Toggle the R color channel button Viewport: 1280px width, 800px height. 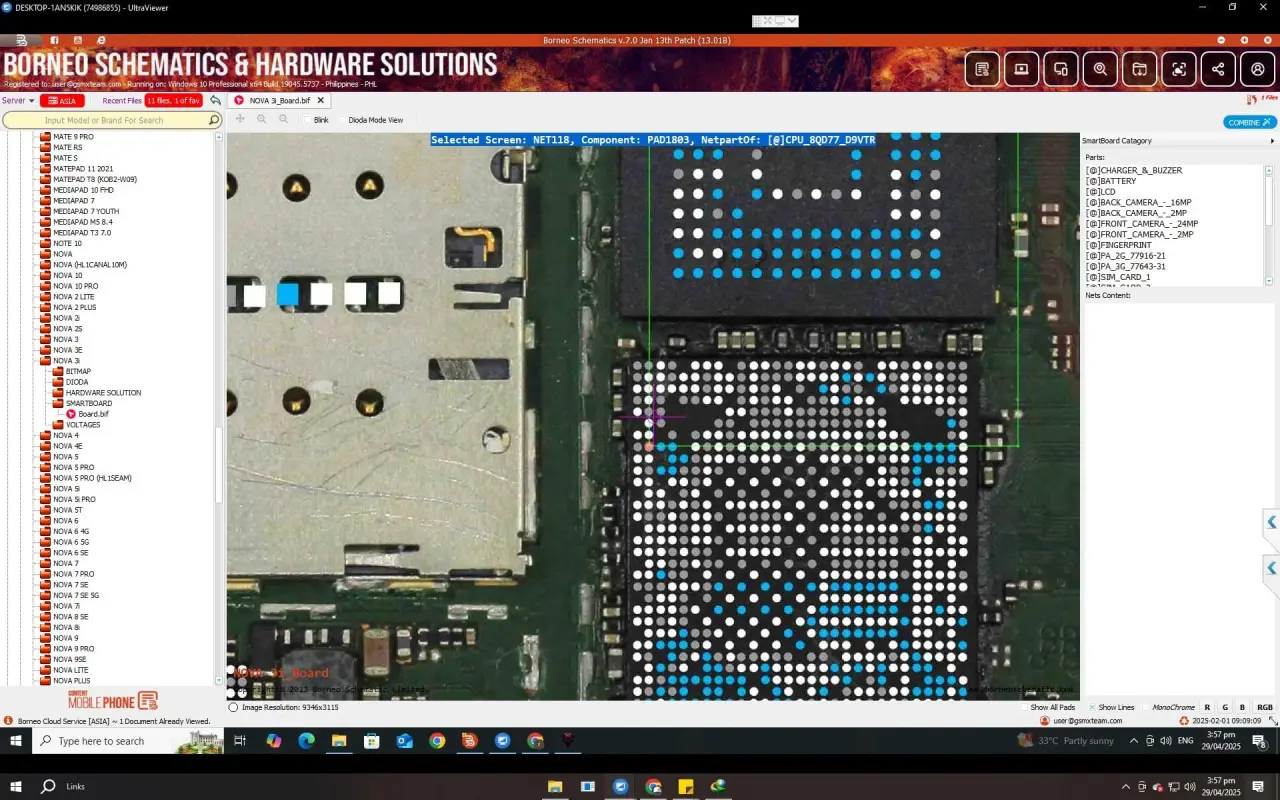pyautogui.click(x=1208, y=707)
